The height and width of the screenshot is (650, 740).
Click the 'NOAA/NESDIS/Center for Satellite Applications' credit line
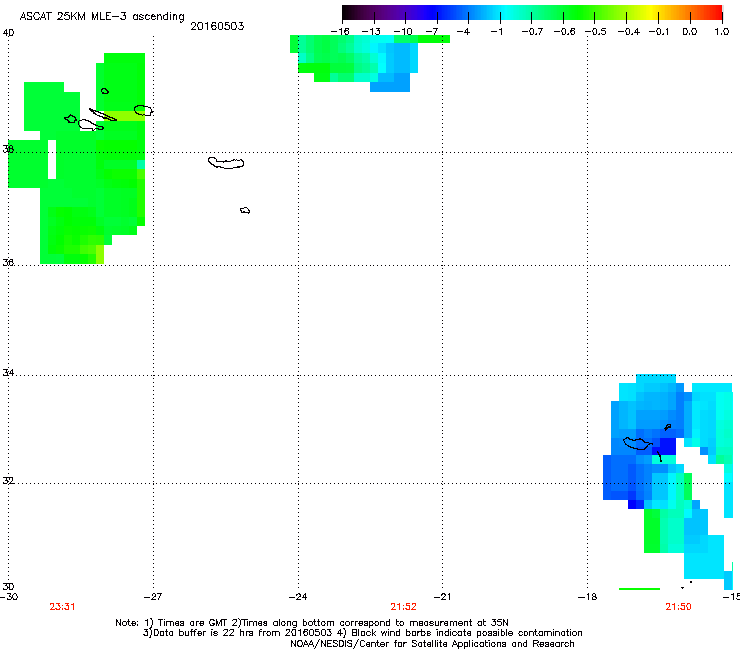coord(432,643)
